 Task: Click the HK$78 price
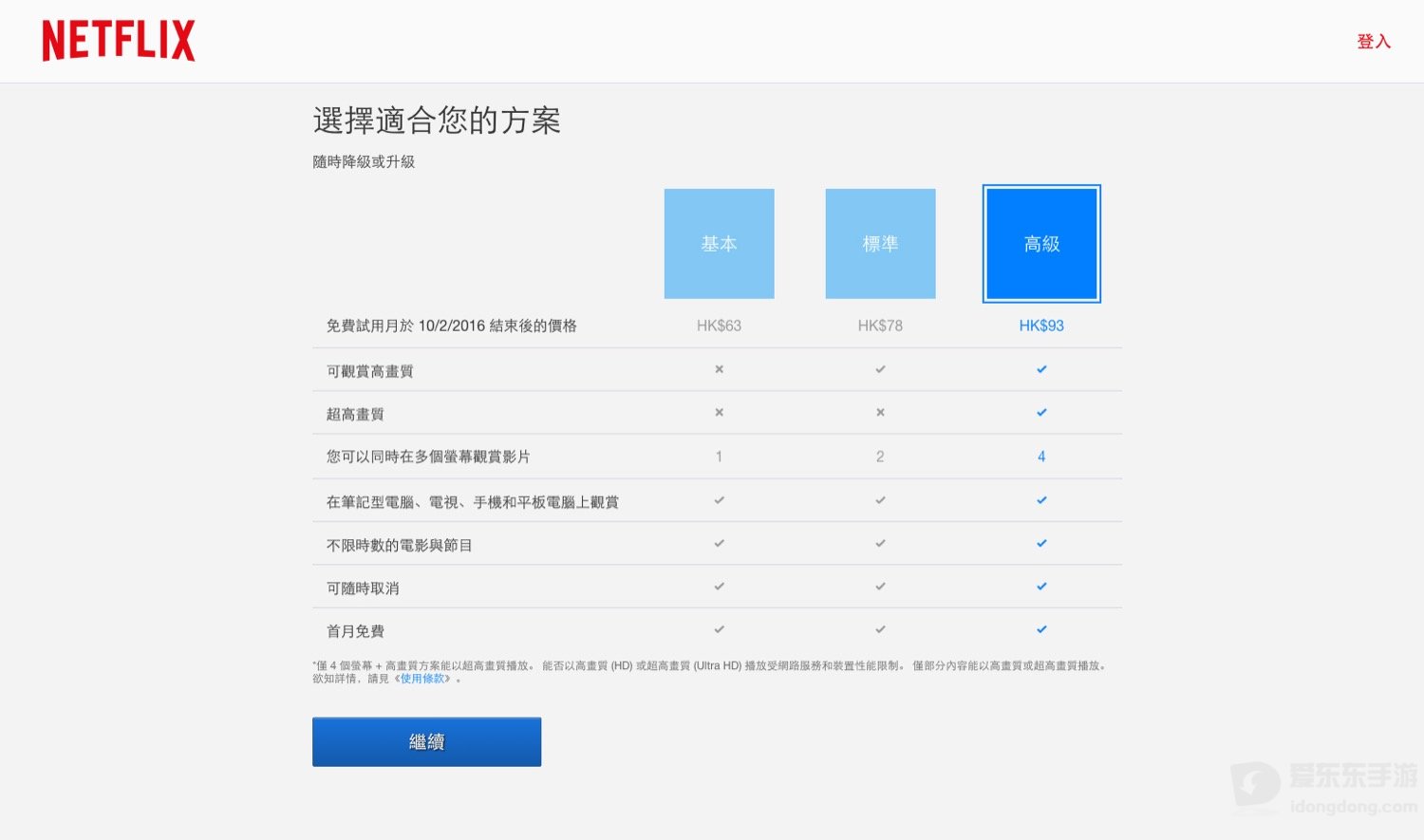[x=880, y=326]
